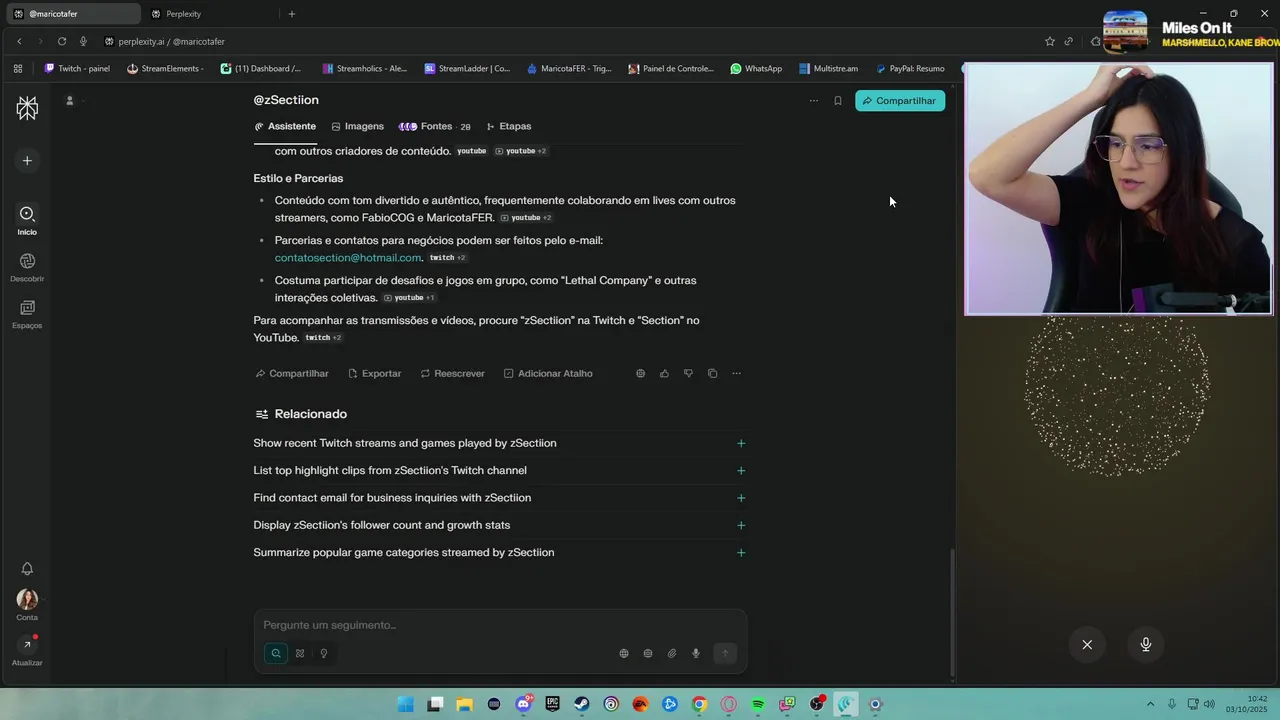Click the youtube source chip after 'FabioCOG e MaricotaFER'
This screenshot has width=1280, height=720.
[x=526, y=218]
